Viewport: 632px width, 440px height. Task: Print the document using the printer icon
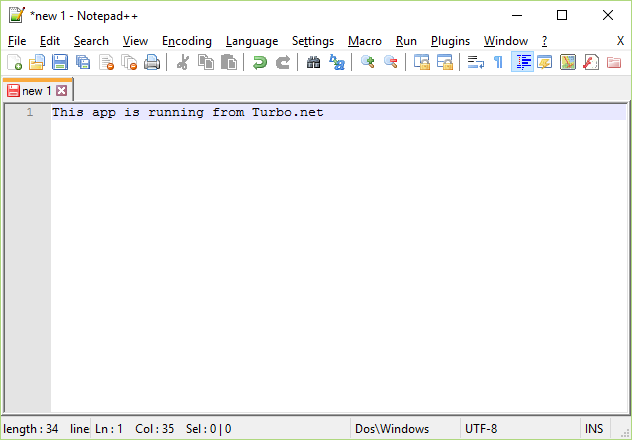tap(152, 62)
